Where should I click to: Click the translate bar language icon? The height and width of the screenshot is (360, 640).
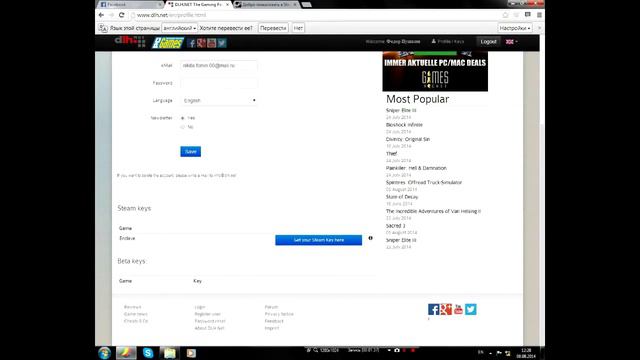(103, 28)
